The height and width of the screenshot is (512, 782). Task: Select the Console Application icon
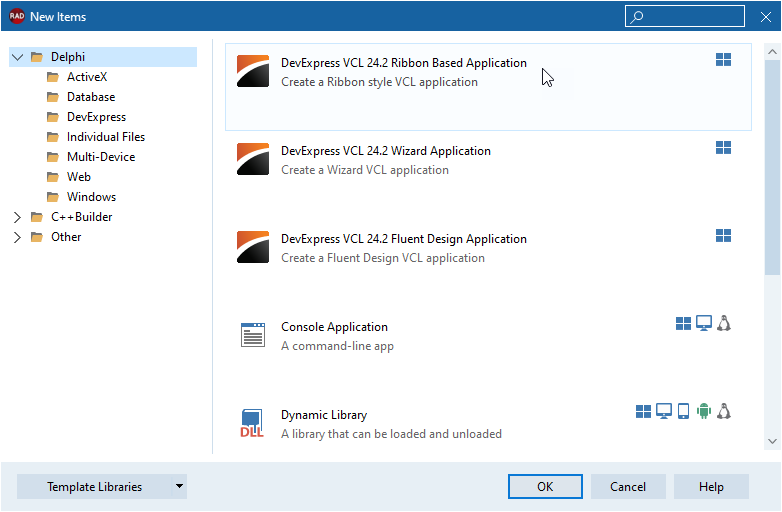253,335
